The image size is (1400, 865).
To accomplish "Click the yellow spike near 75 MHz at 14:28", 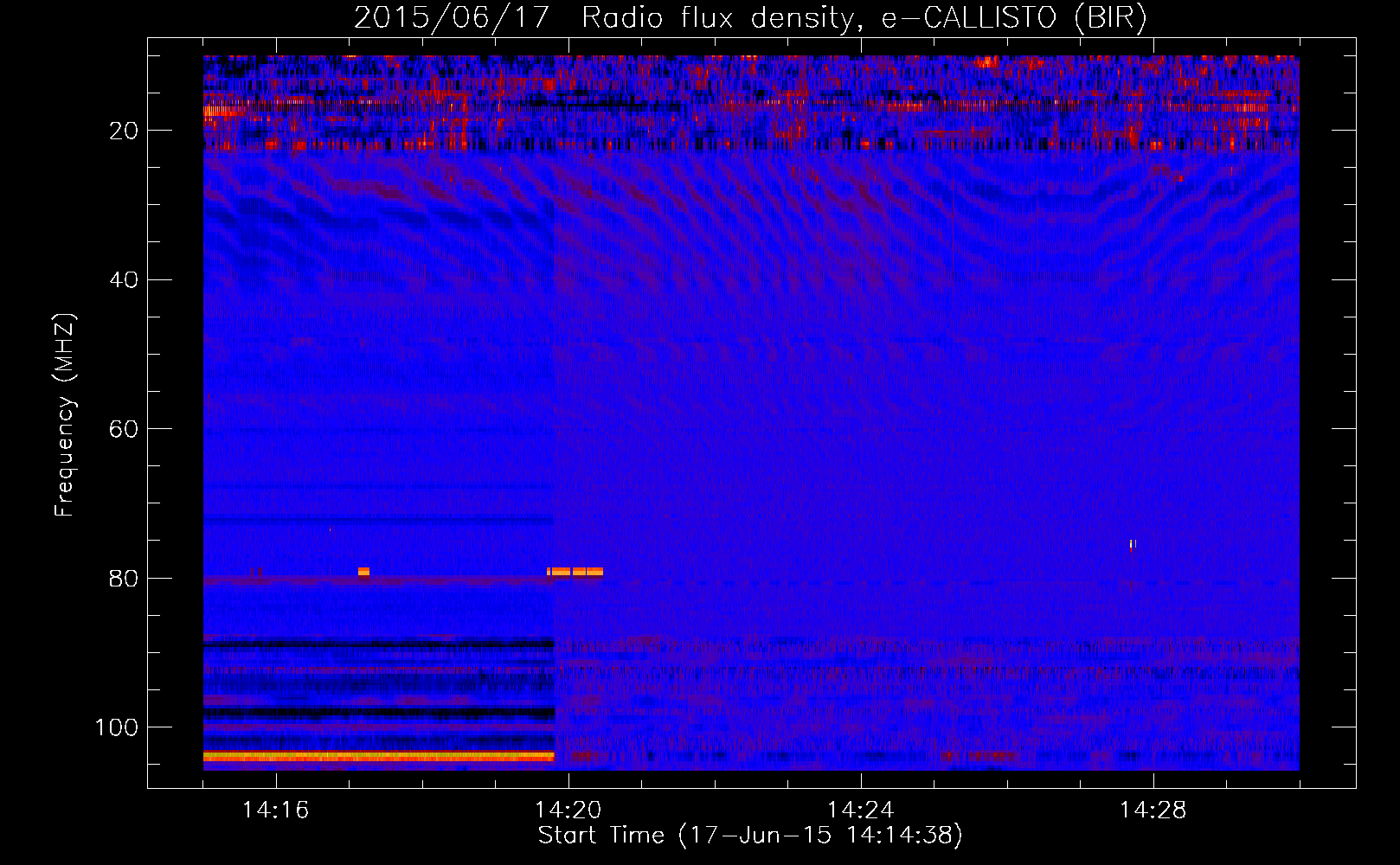I will click(x=1133, y=544).
